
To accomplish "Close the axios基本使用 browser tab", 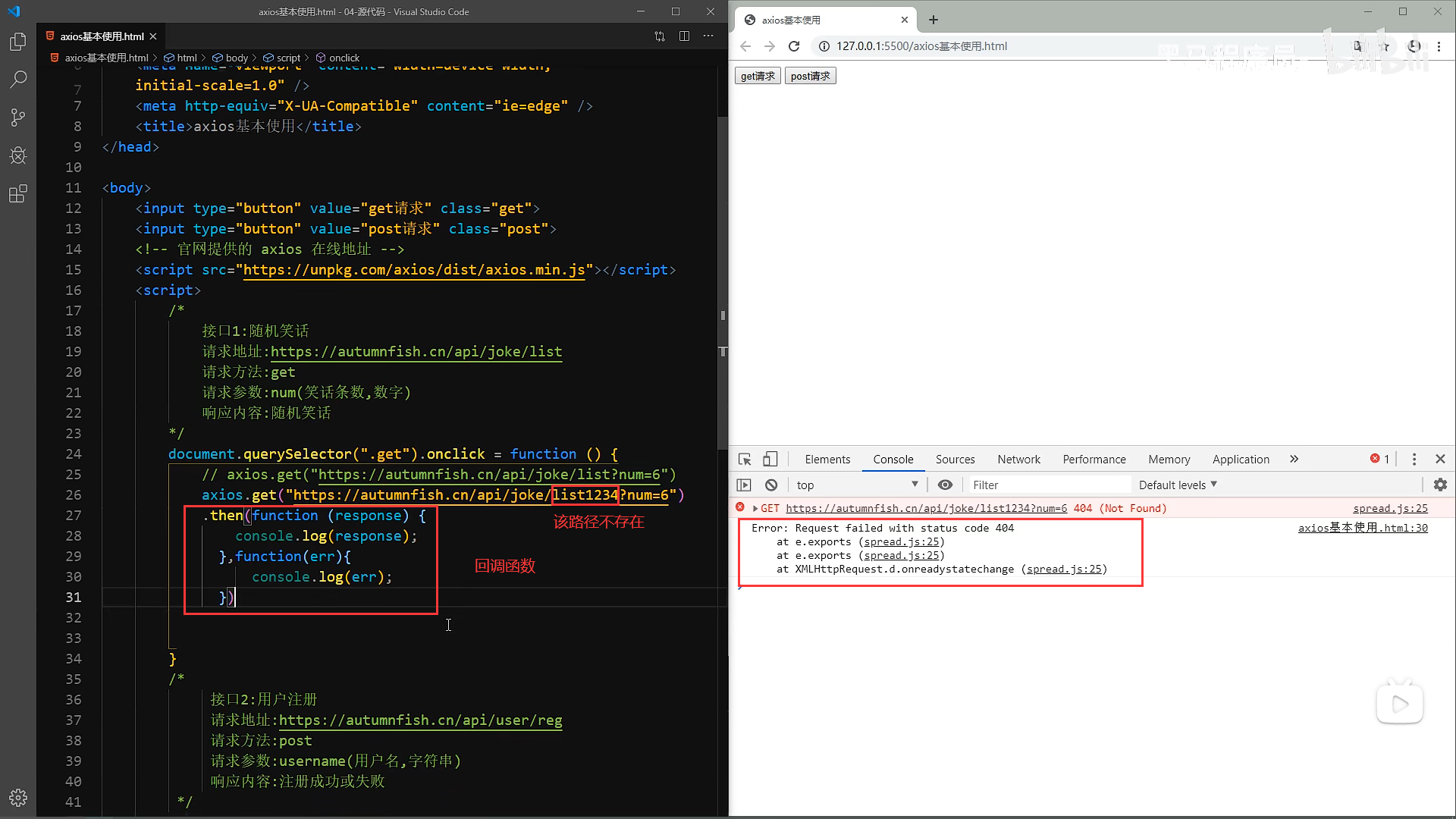I will tap(905, 20).
